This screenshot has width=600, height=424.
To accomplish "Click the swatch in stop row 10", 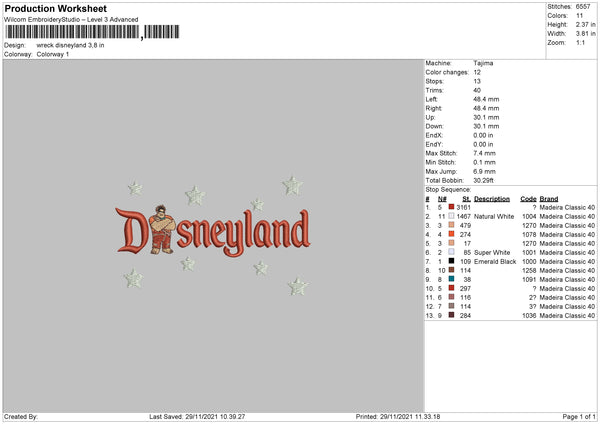I will point(452,288).
